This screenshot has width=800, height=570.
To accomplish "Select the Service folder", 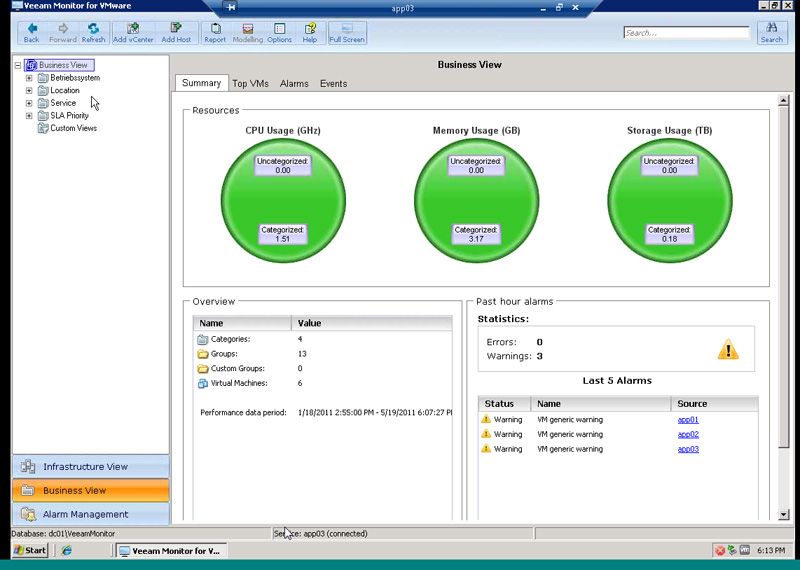I will pyautogui.click(x=57, y=103).
